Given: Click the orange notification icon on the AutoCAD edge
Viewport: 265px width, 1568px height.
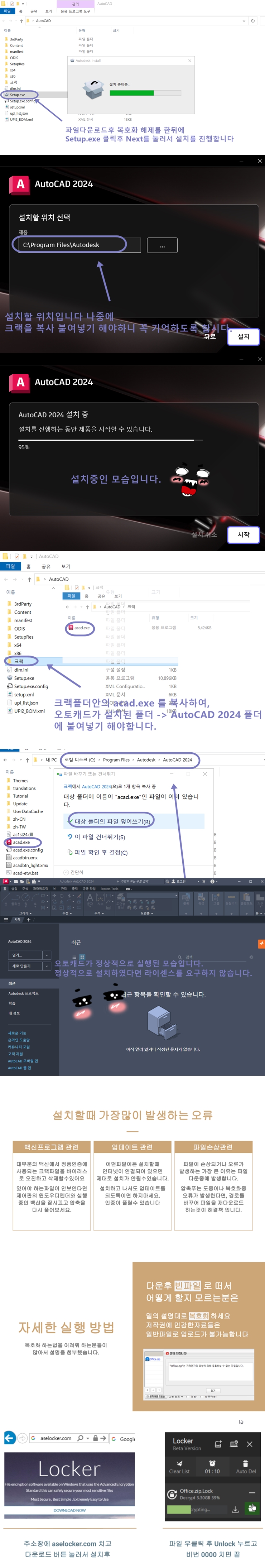Looking at the screenshot, I should pyautogui.click(x=261, y=944).
